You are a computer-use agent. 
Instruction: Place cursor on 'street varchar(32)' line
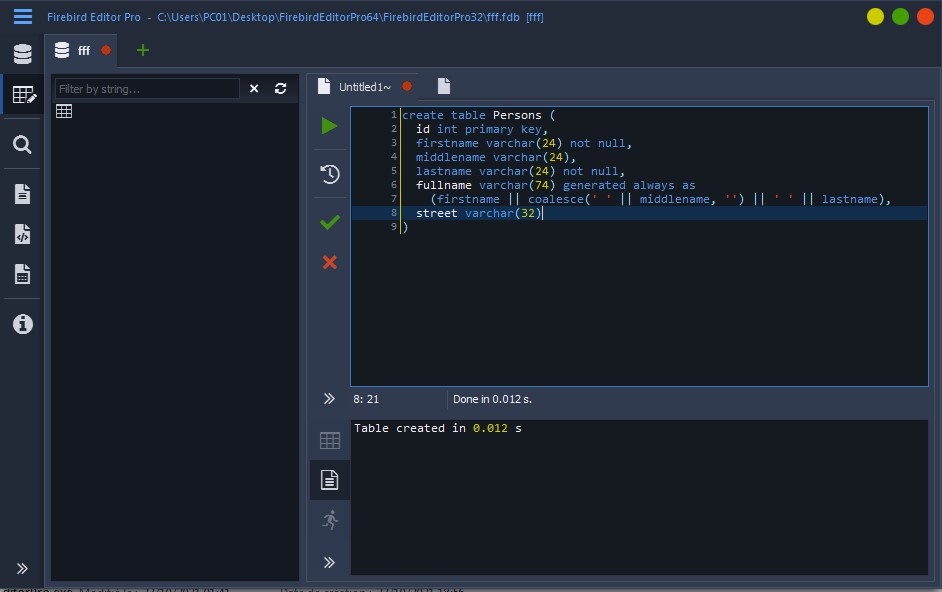click(x=479, y=213)
